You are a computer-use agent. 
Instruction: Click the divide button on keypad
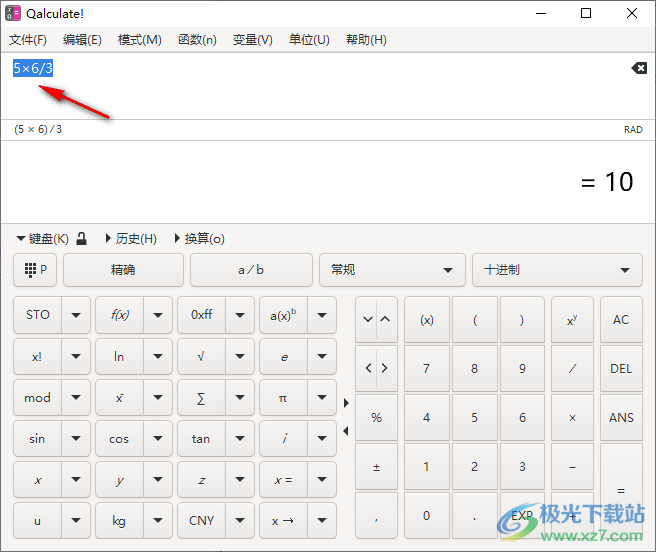pos(572,369)
